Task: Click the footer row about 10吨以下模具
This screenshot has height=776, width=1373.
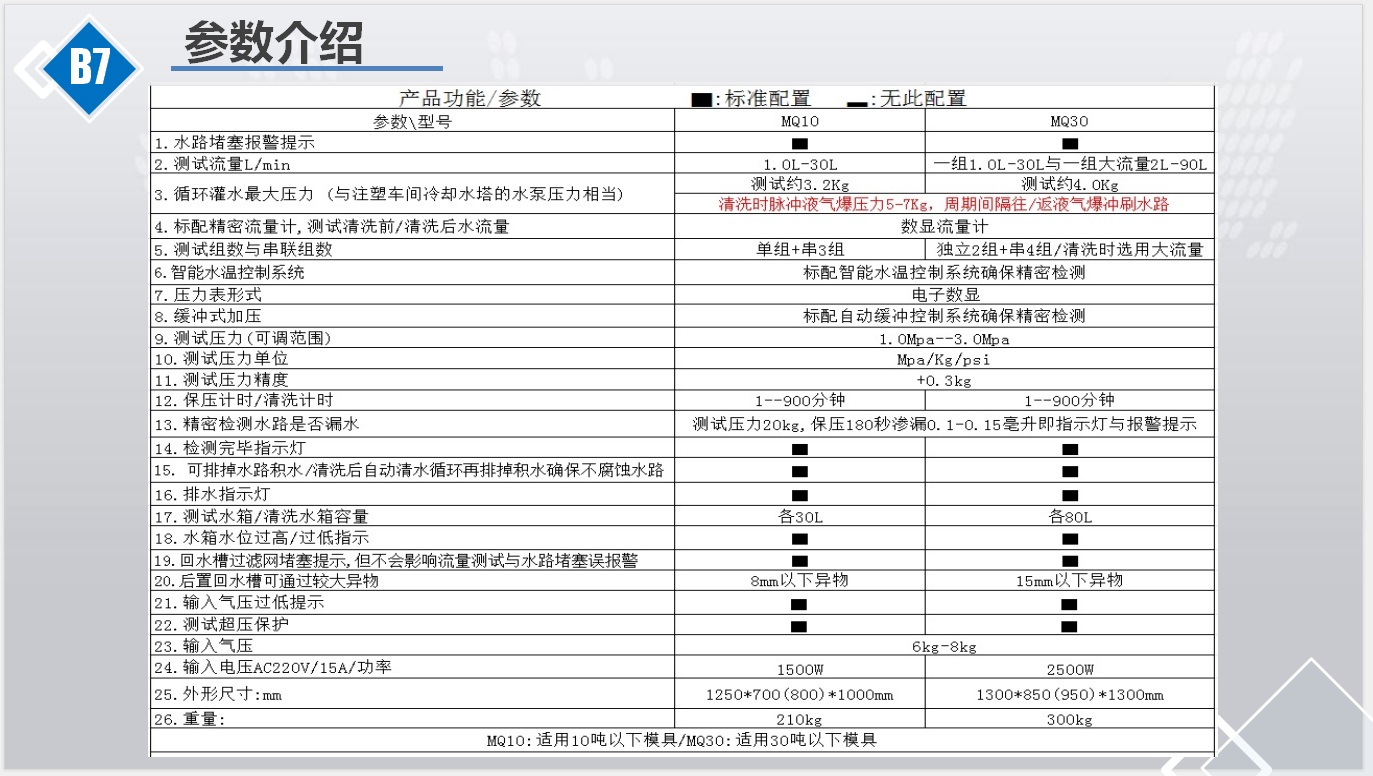Action: coord(681,741)
